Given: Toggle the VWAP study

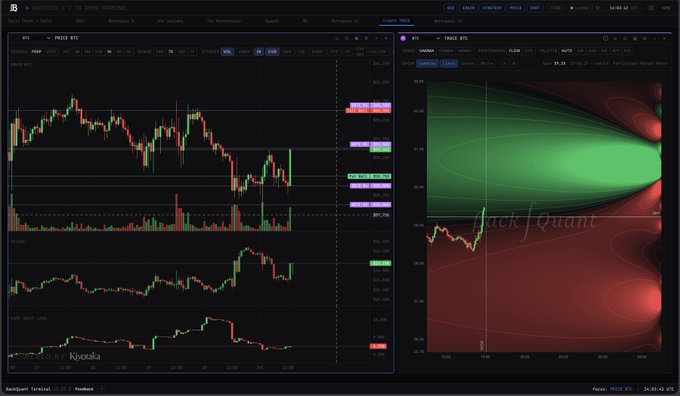Looking at the screenshot, I should pos(244,52).
